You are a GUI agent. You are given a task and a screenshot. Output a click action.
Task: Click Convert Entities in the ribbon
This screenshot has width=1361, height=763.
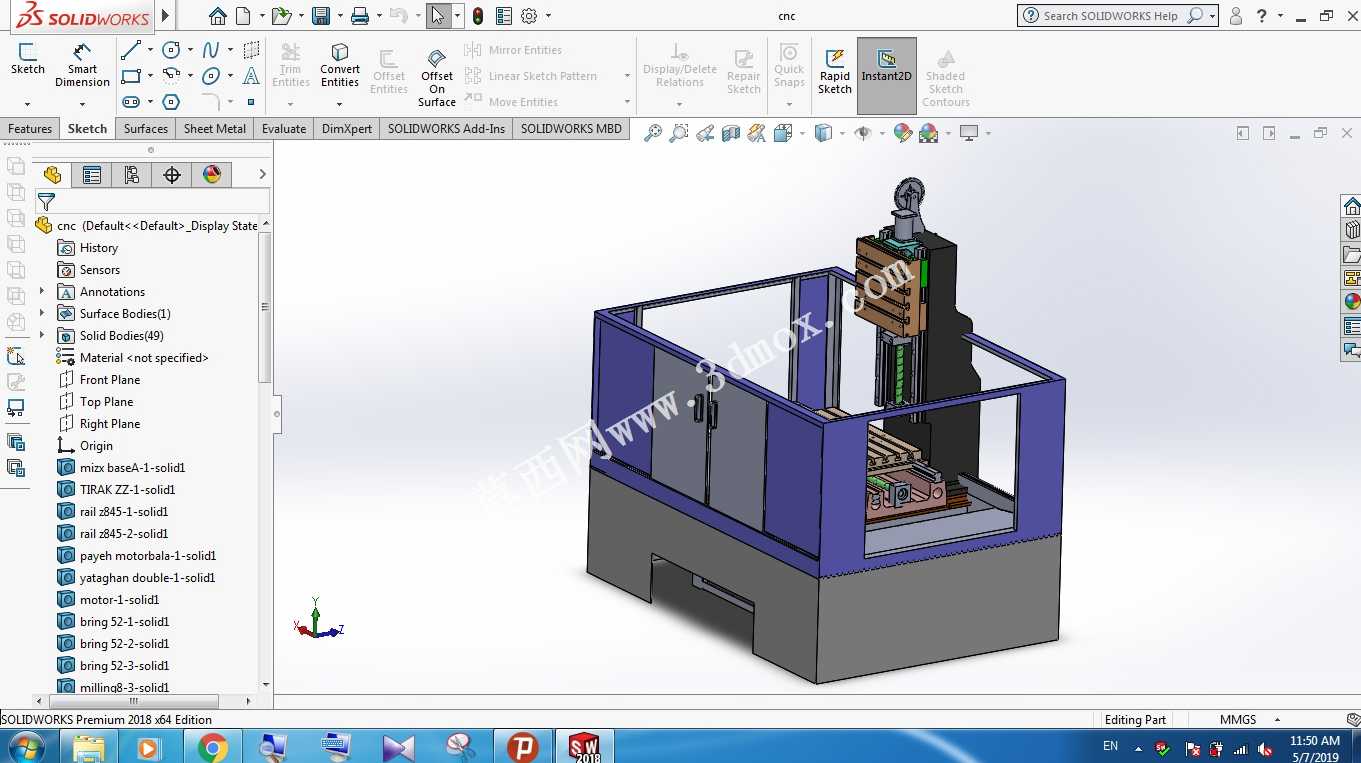tap(340, 65)
